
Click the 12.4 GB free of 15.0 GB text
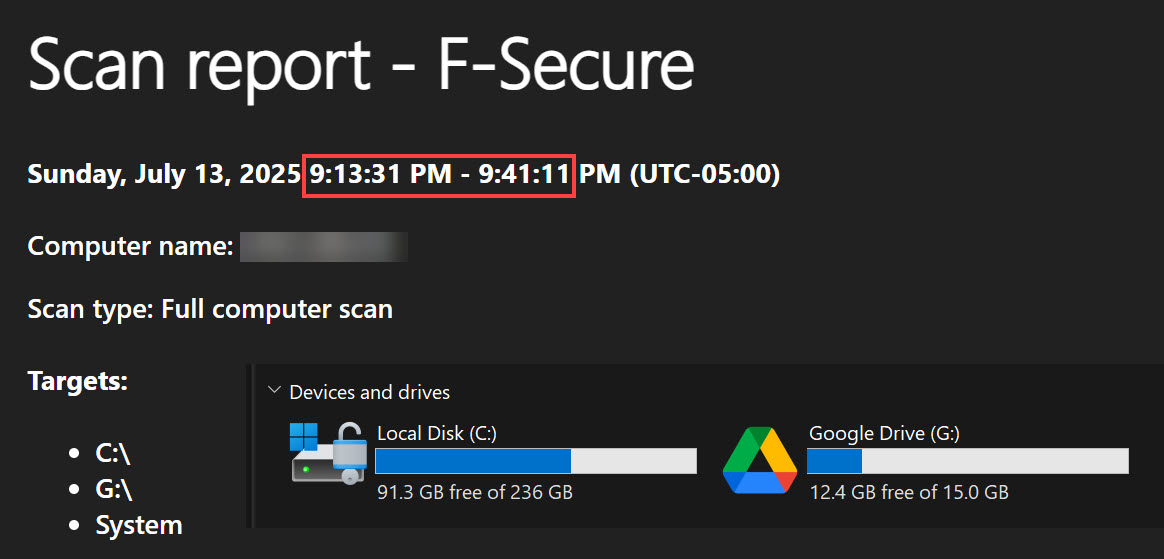[909, 492]
